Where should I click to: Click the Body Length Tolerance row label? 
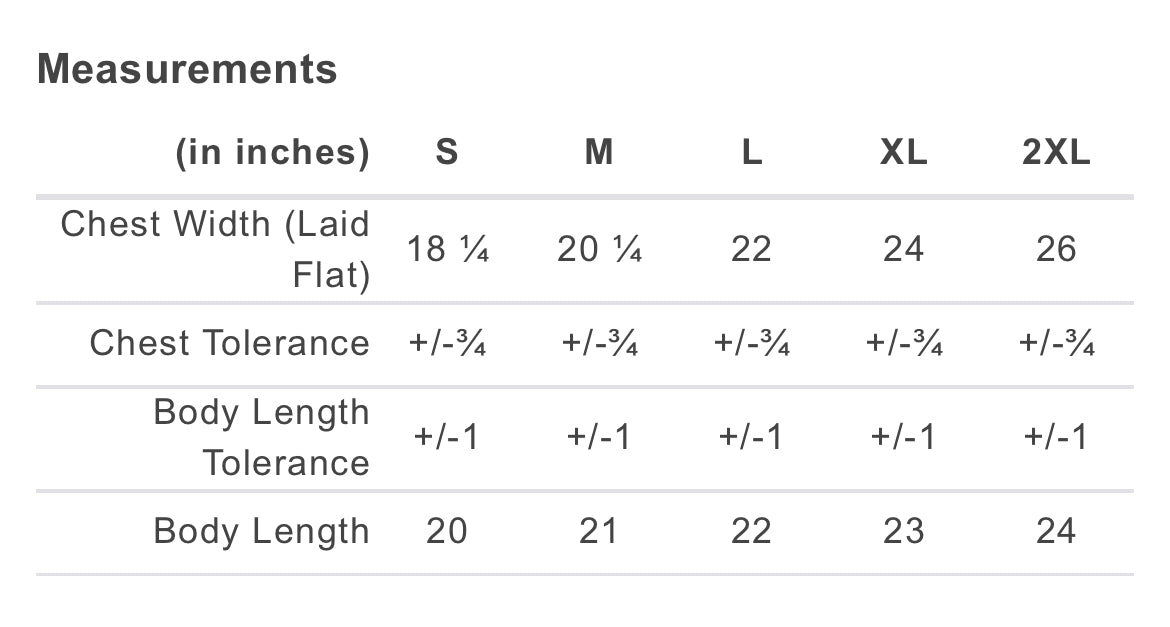pyautogui.click(x=261, y=438)
